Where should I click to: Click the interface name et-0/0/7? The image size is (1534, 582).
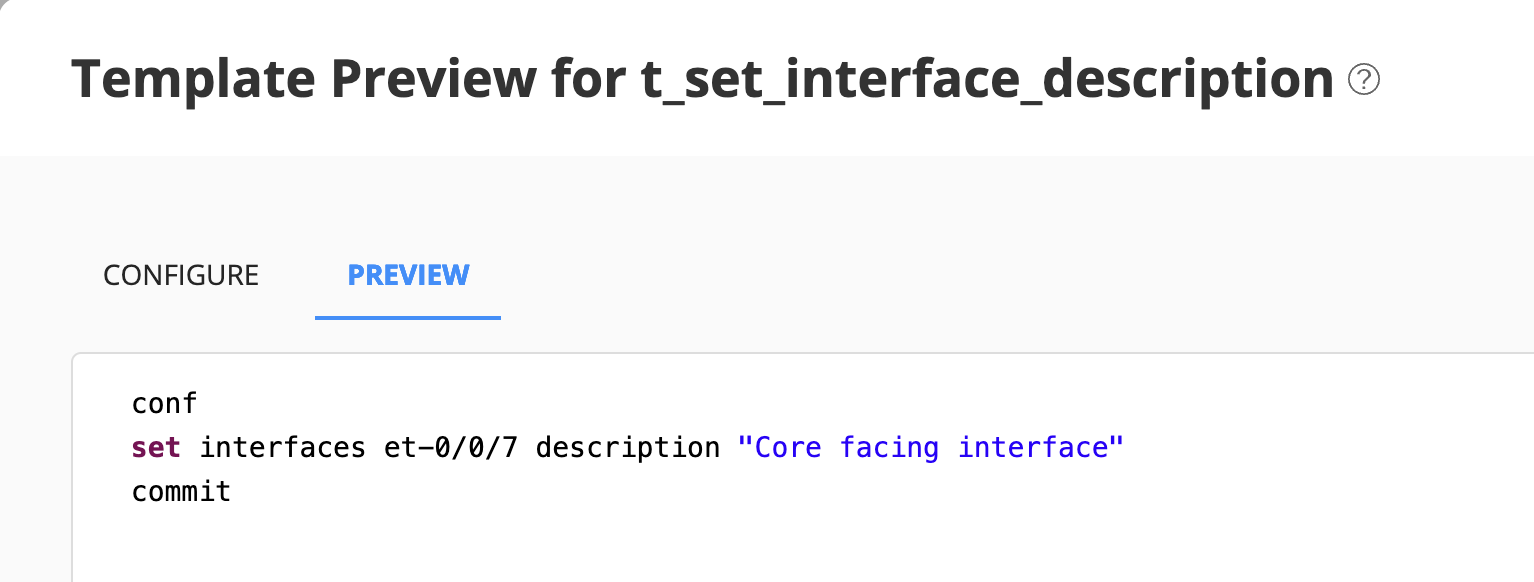point(452,447)
